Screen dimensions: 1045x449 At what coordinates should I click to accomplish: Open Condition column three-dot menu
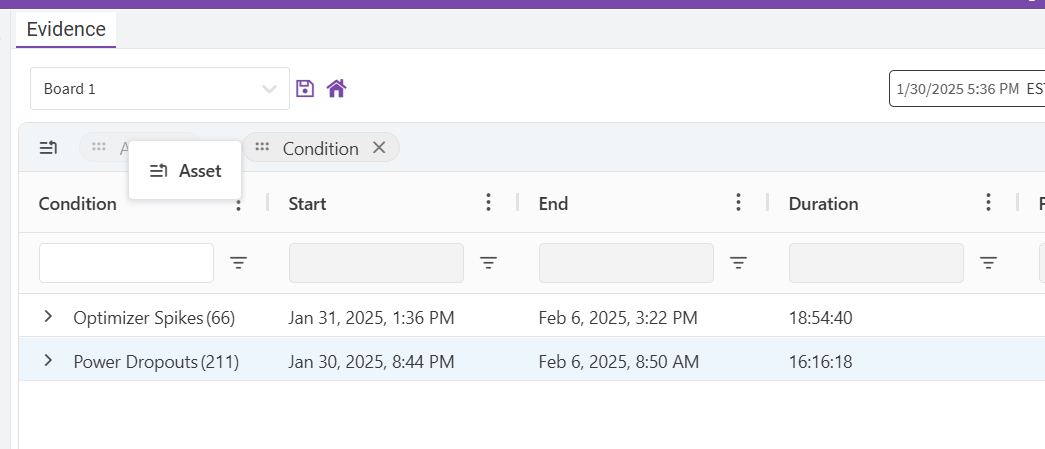tap(239, 204)
